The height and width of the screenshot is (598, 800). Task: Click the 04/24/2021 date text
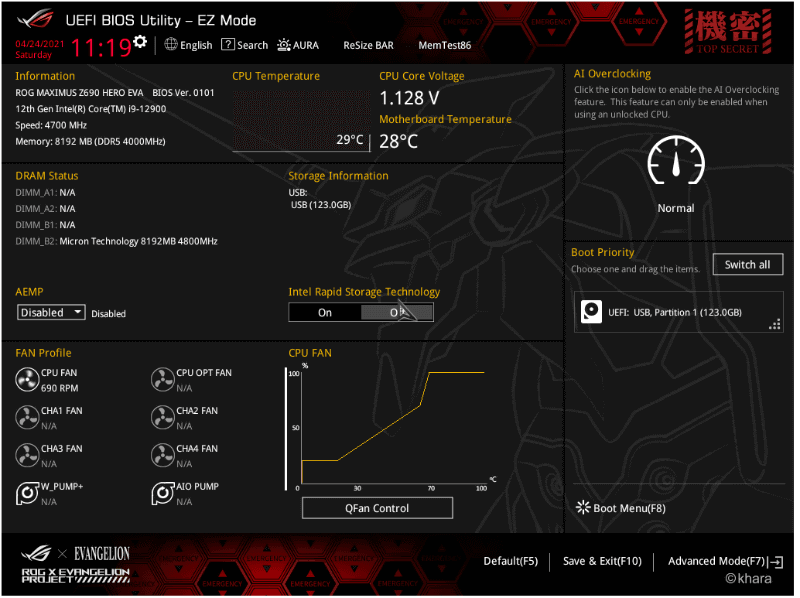[40, 44]
